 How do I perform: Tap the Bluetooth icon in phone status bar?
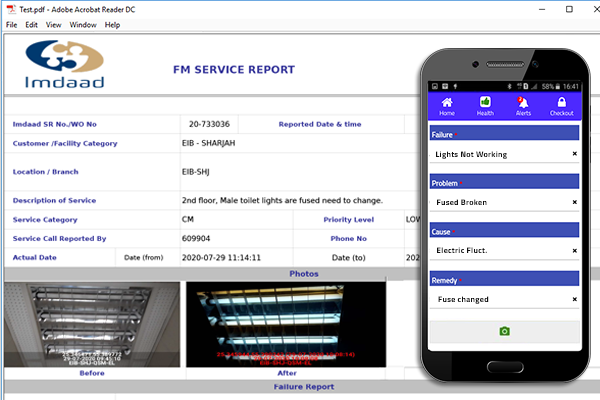pyautogui.click(x=509, y=87)
